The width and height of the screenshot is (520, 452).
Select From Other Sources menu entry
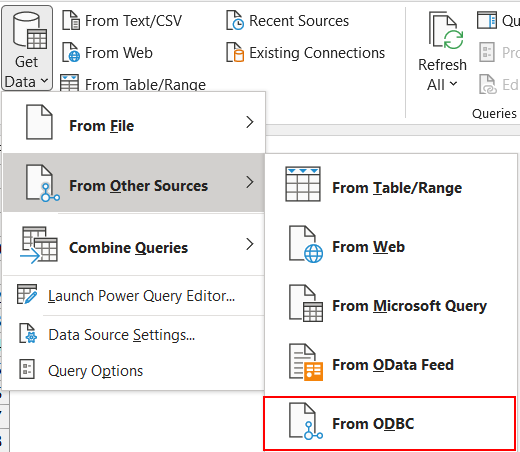point(134,183)
